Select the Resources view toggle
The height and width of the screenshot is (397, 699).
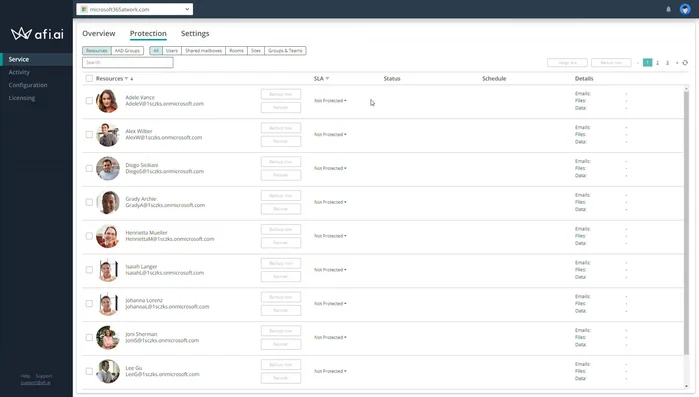pos(97,51)
